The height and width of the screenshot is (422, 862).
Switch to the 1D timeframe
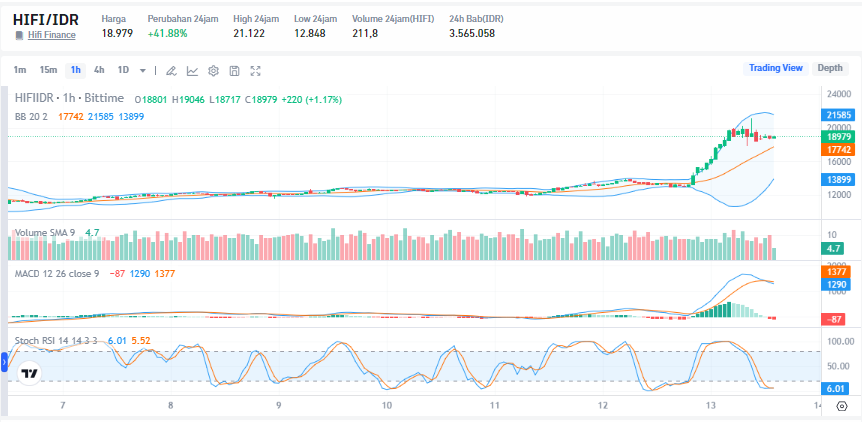click(x=123, y=70)
